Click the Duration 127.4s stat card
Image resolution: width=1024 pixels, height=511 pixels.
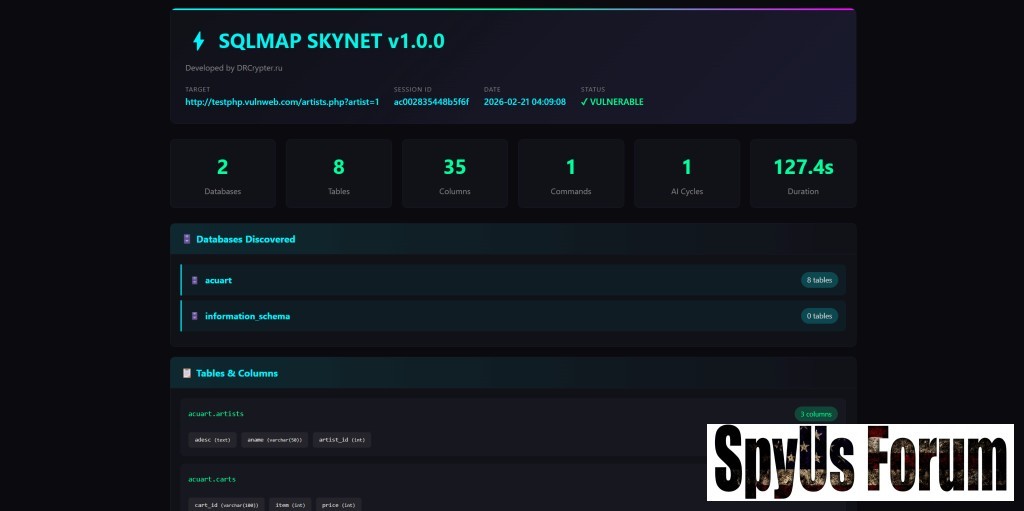(x=803, y=174)
